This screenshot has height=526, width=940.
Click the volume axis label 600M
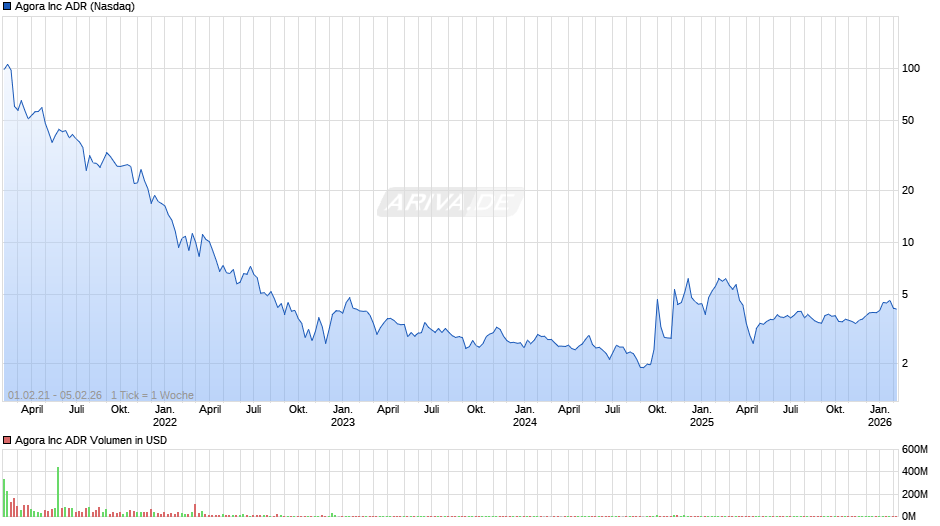point(914,449)
